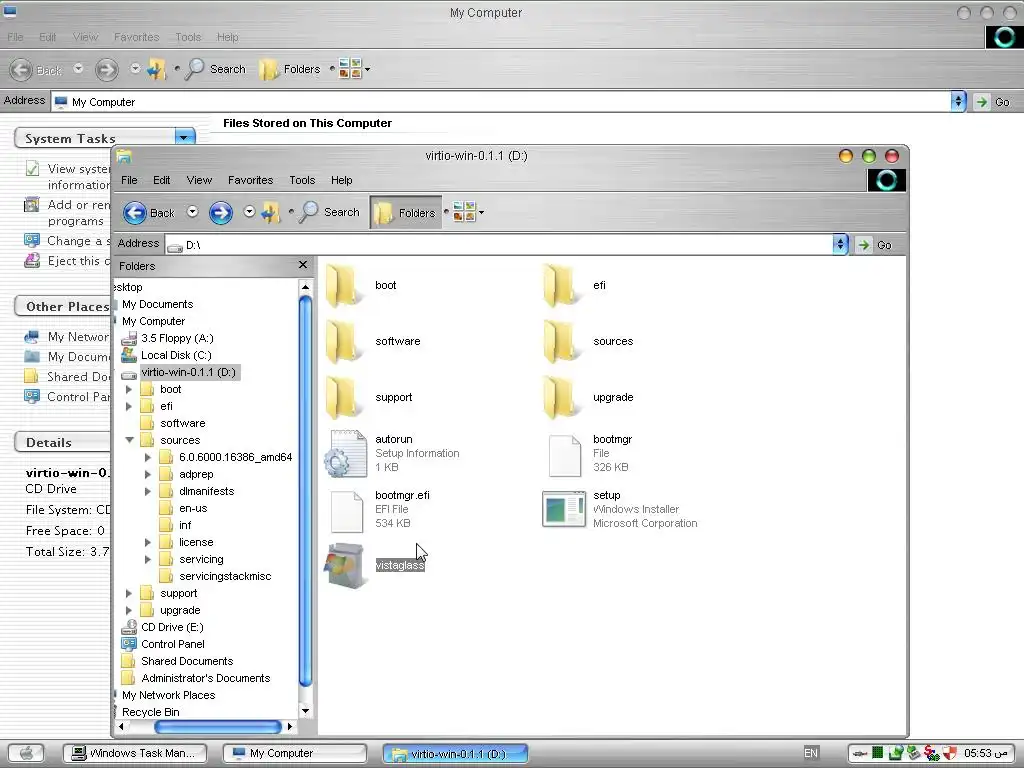Click horizontal scrollbar thumb in Folders pane
Image resolution: width=1024 pixels, height=768 pixels.
[217, 726]
